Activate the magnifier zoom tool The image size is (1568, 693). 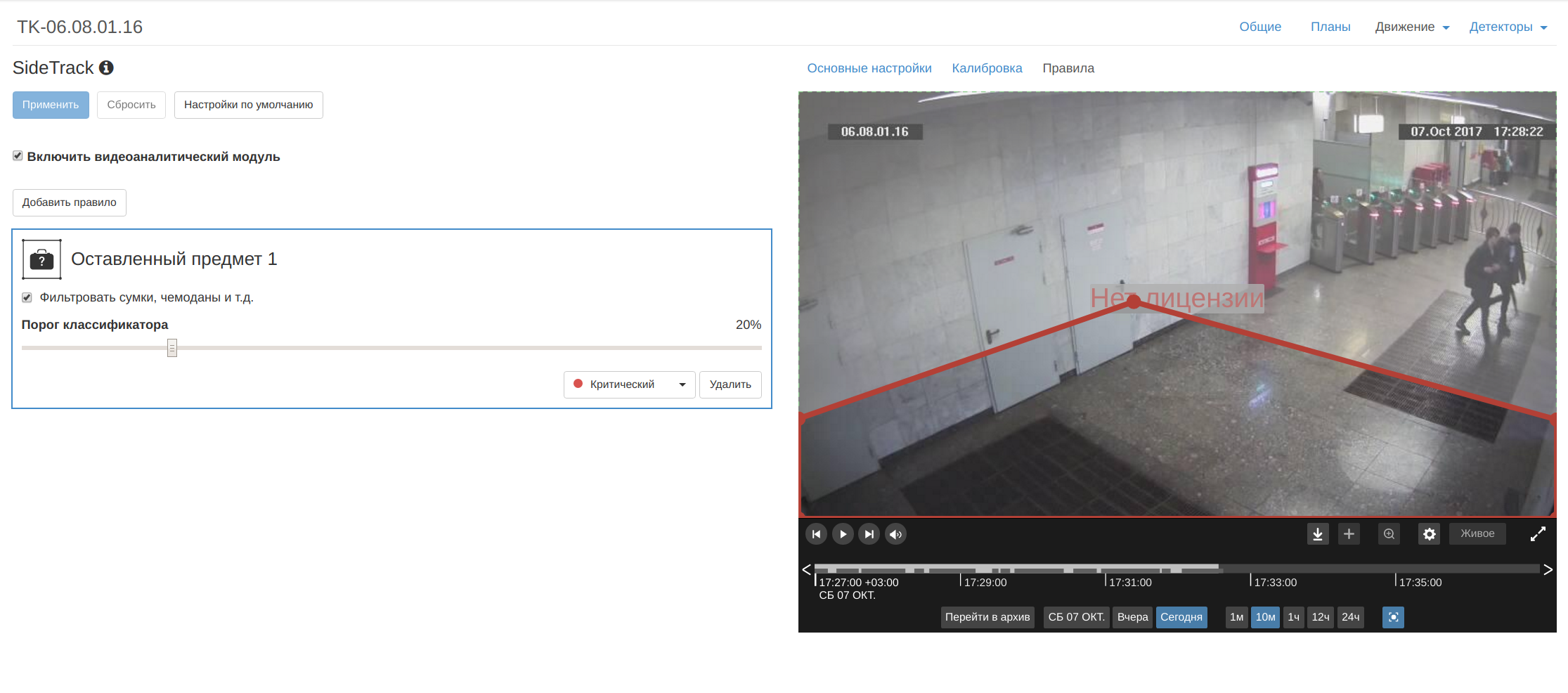coord(1389,534)
